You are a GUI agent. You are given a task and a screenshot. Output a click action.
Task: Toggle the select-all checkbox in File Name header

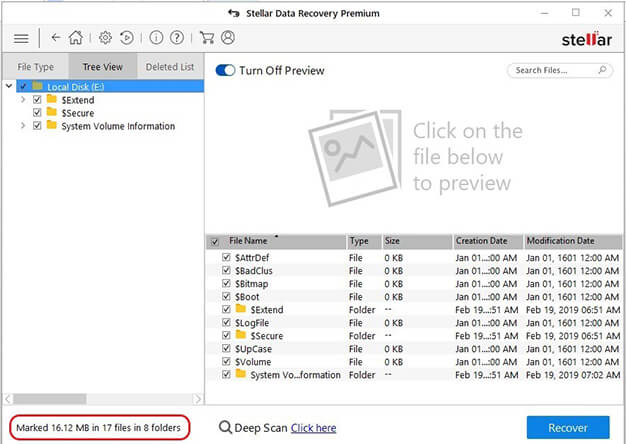[x=215, y=242]
